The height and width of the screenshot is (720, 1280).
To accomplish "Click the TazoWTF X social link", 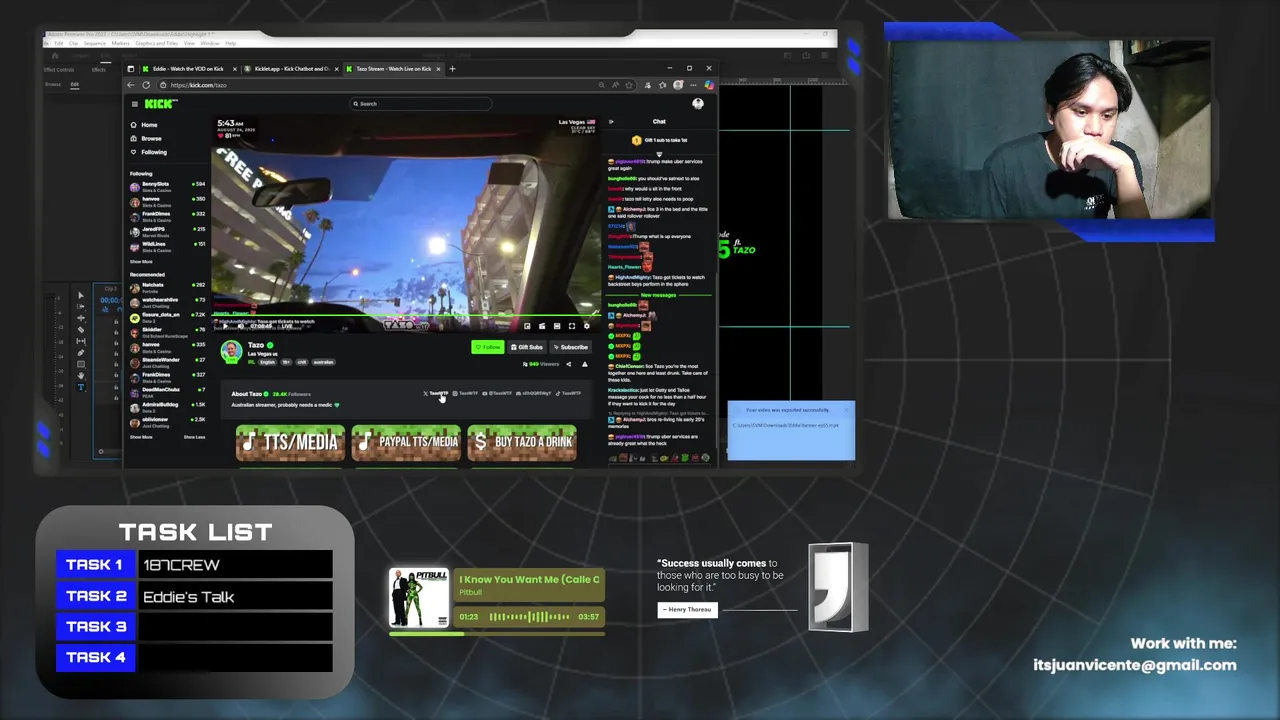I will tap(436, 393).
